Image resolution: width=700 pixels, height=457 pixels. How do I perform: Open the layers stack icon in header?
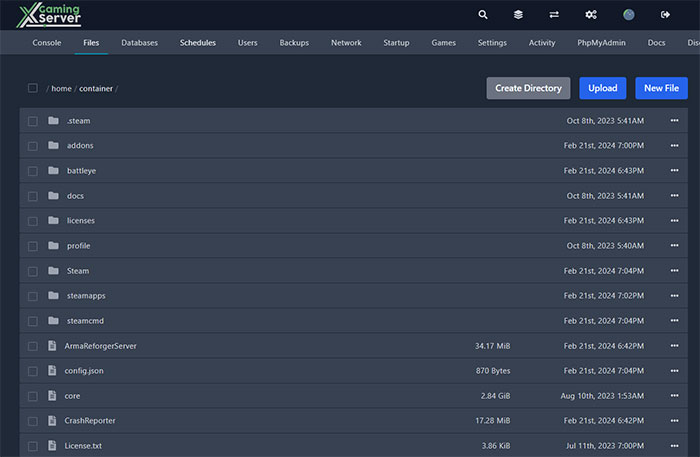tap(518, 15)
